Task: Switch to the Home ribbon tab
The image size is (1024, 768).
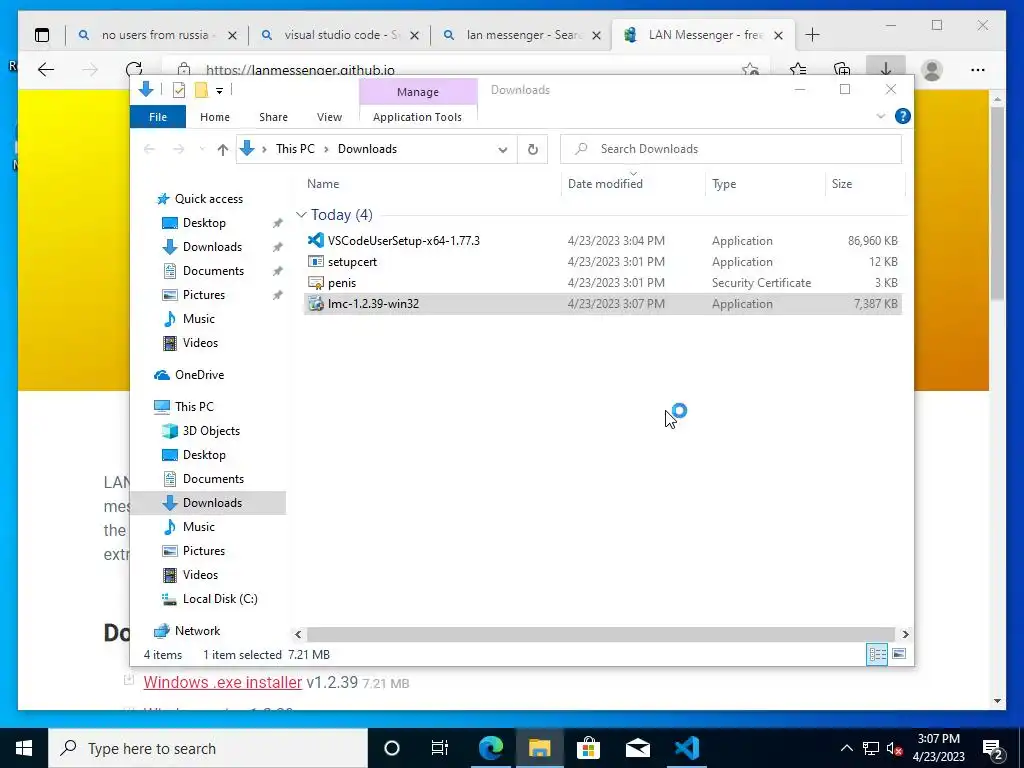Action: coord(215,117)
